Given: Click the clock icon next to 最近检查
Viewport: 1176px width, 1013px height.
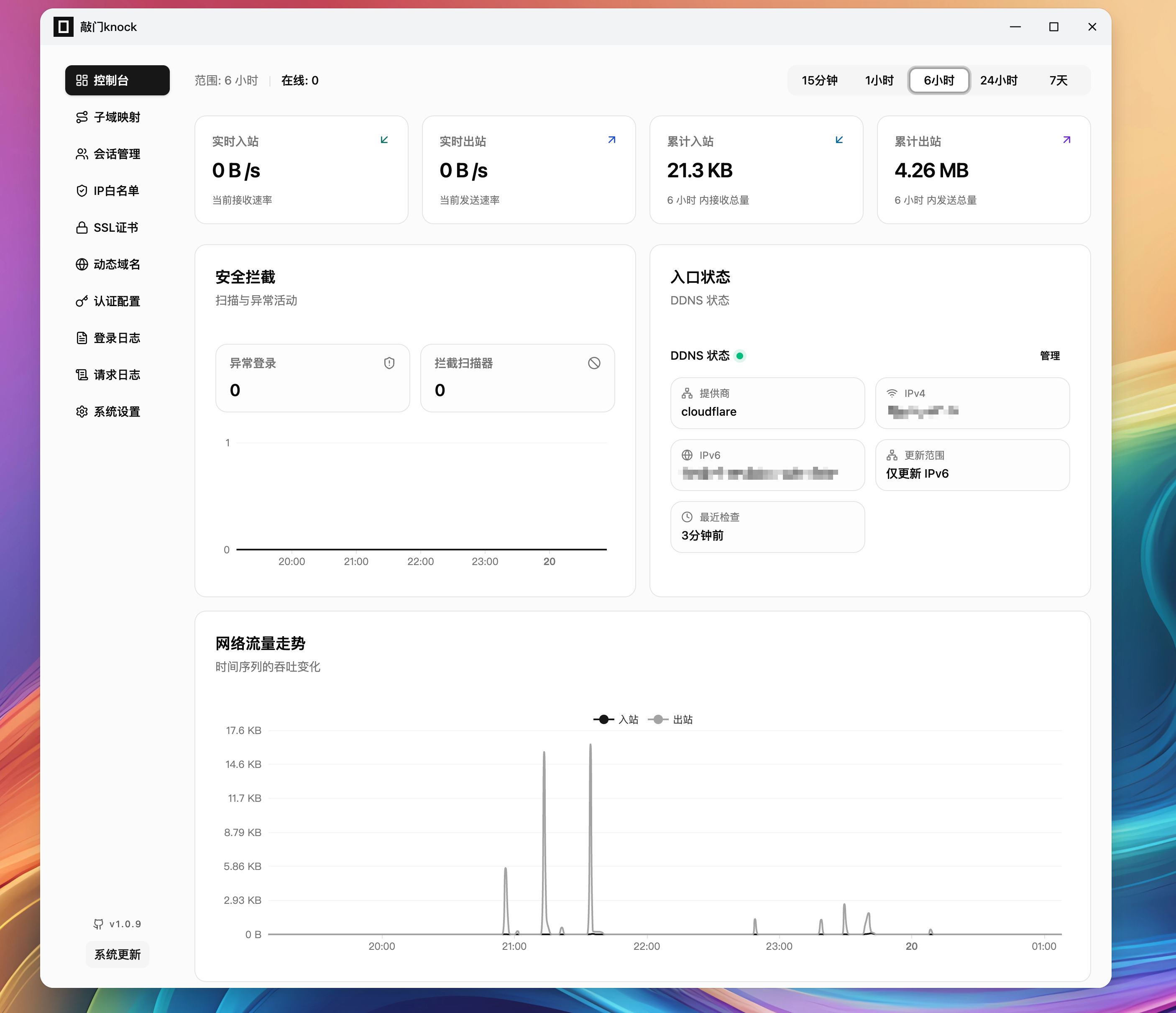Looking at the screenshot, I should click(x=687, y=517).
